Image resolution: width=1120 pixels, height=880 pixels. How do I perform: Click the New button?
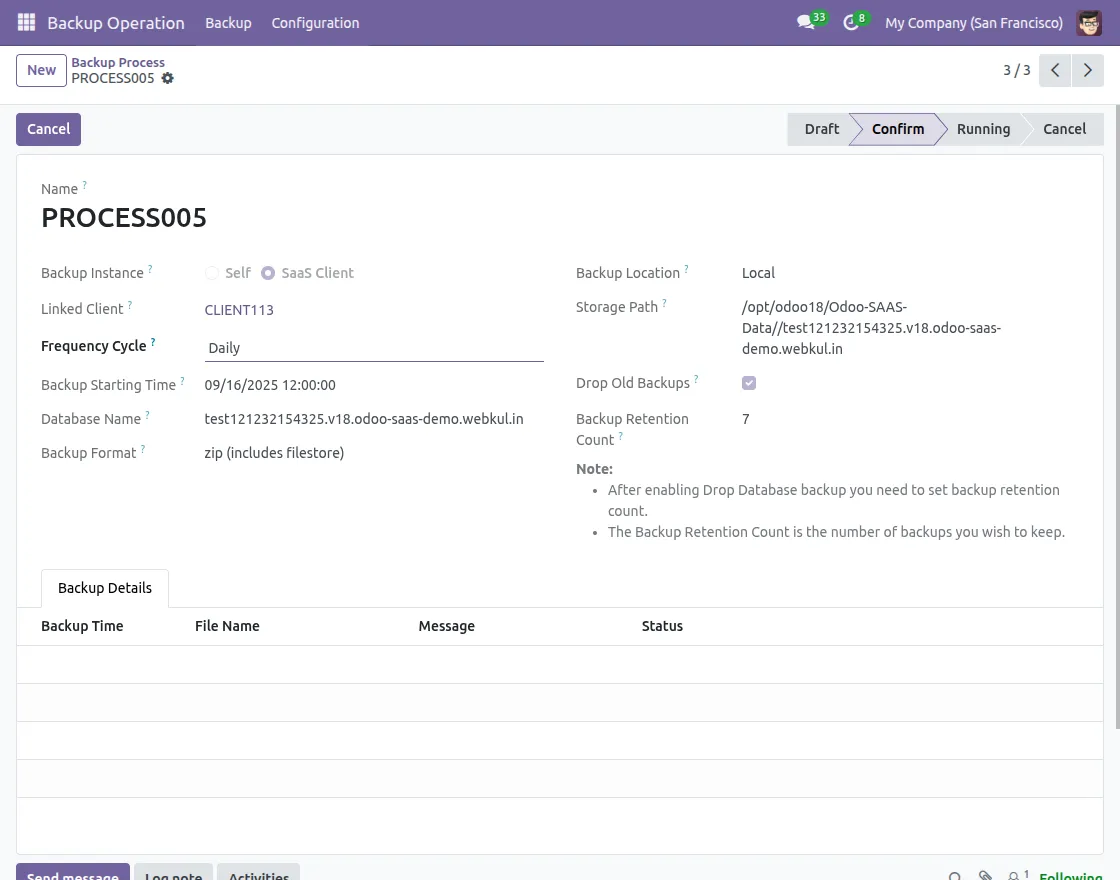pyautogui.click(x=41, y=70)
